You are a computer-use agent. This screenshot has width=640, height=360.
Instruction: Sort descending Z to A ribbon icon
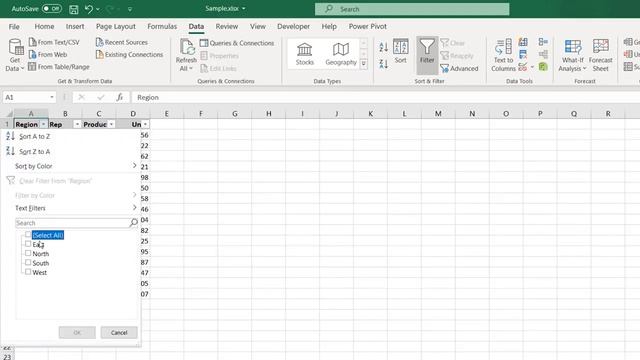(x=383, y=64)
